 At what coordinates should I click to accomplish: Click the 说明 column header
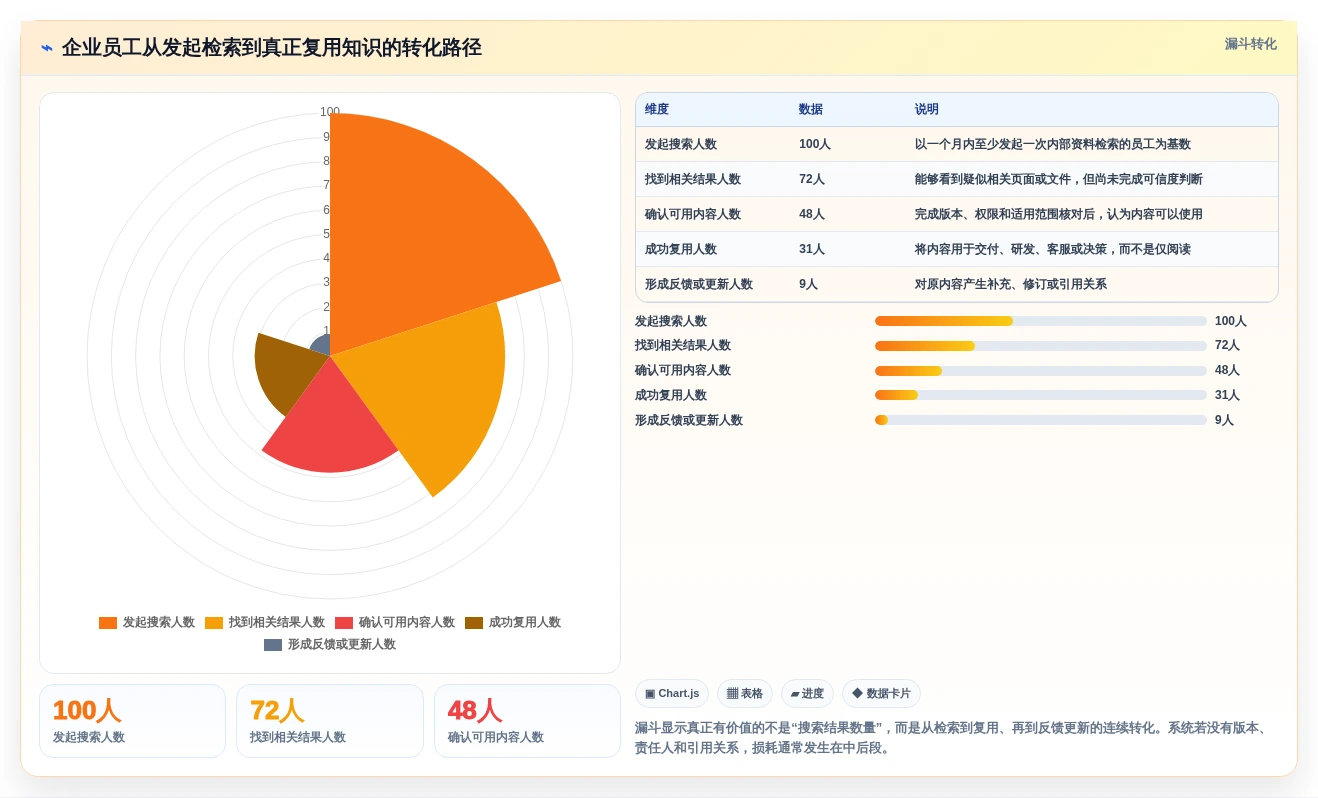point(927,110)
